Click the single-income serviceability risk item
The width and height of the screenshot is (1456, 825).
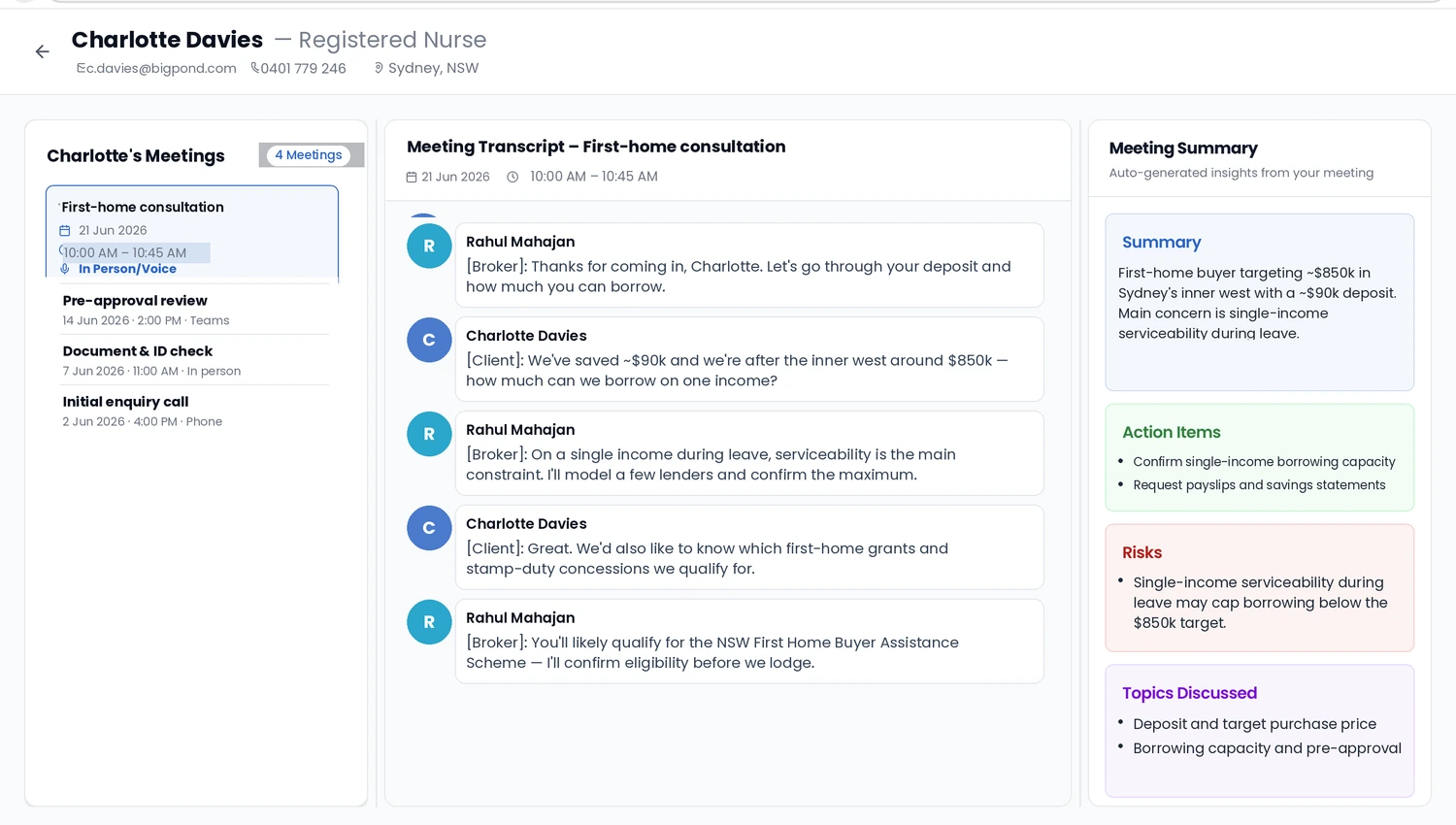coord(1260,603)
